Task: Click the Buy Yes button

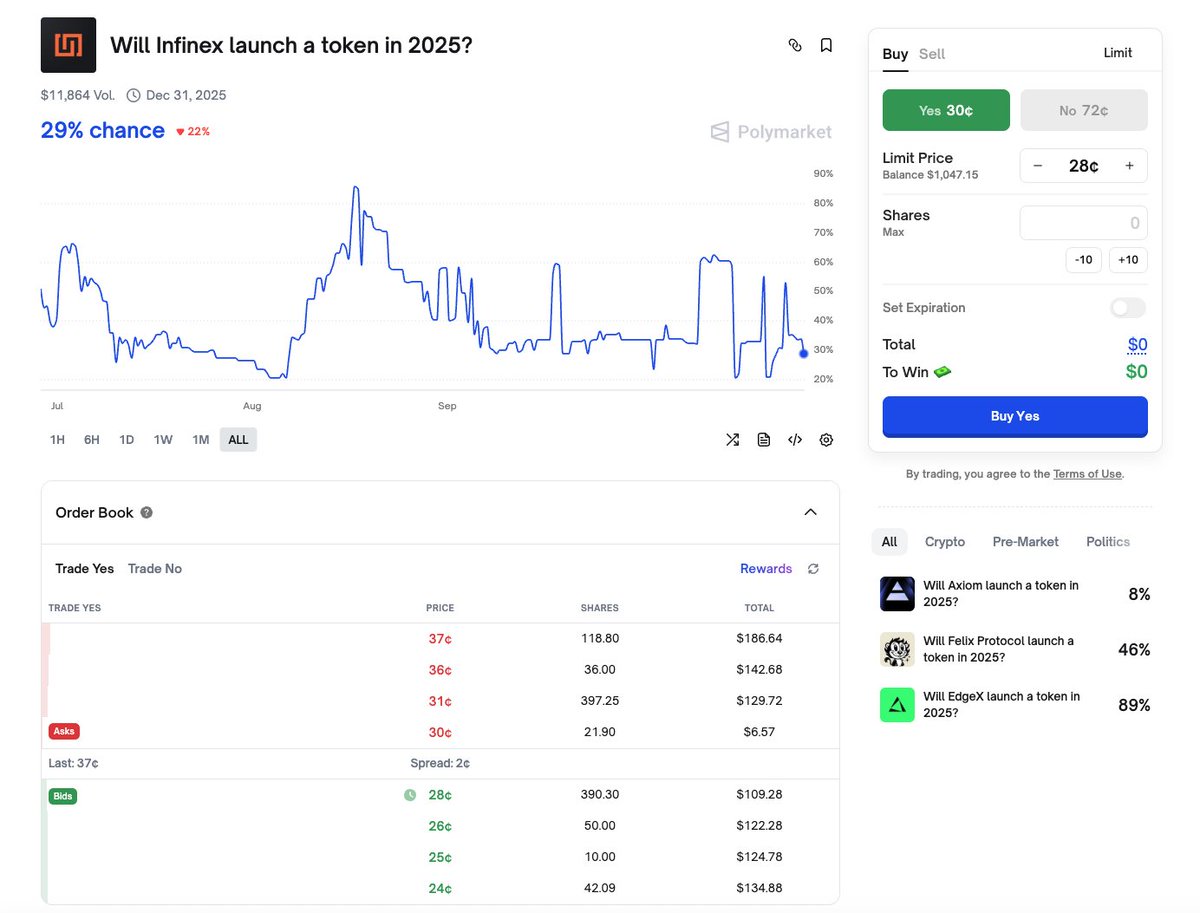Action: coord(1014,416)
